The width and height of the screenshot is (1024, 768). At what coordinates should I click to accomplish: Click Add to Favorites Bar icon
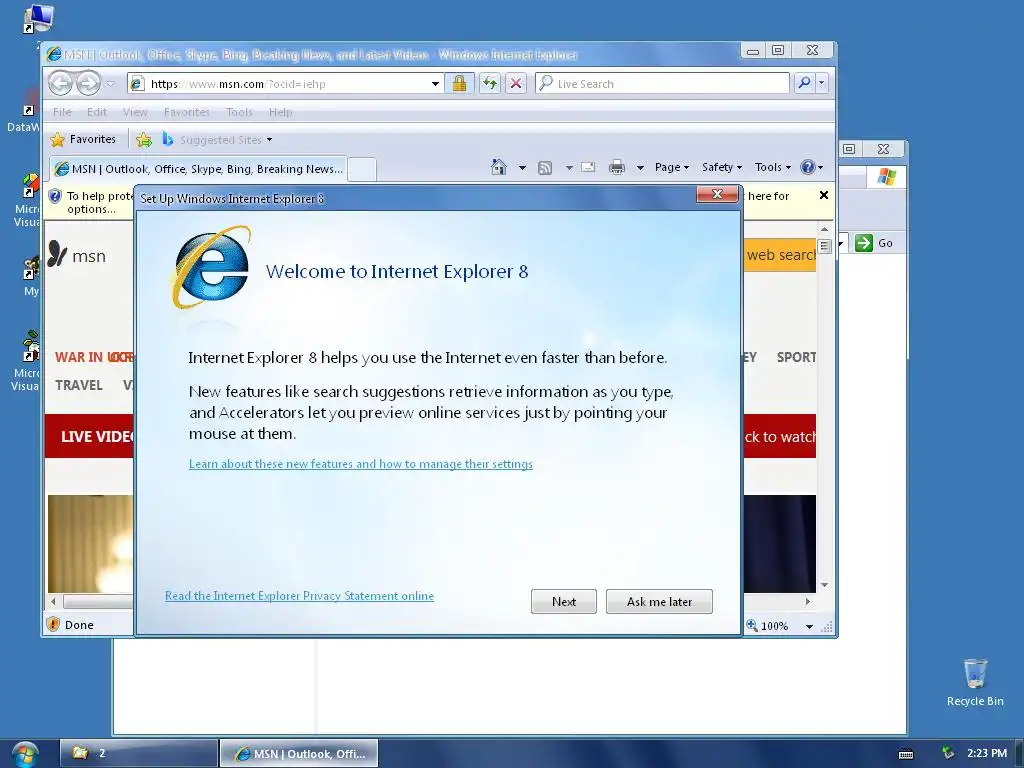[144, 139]
